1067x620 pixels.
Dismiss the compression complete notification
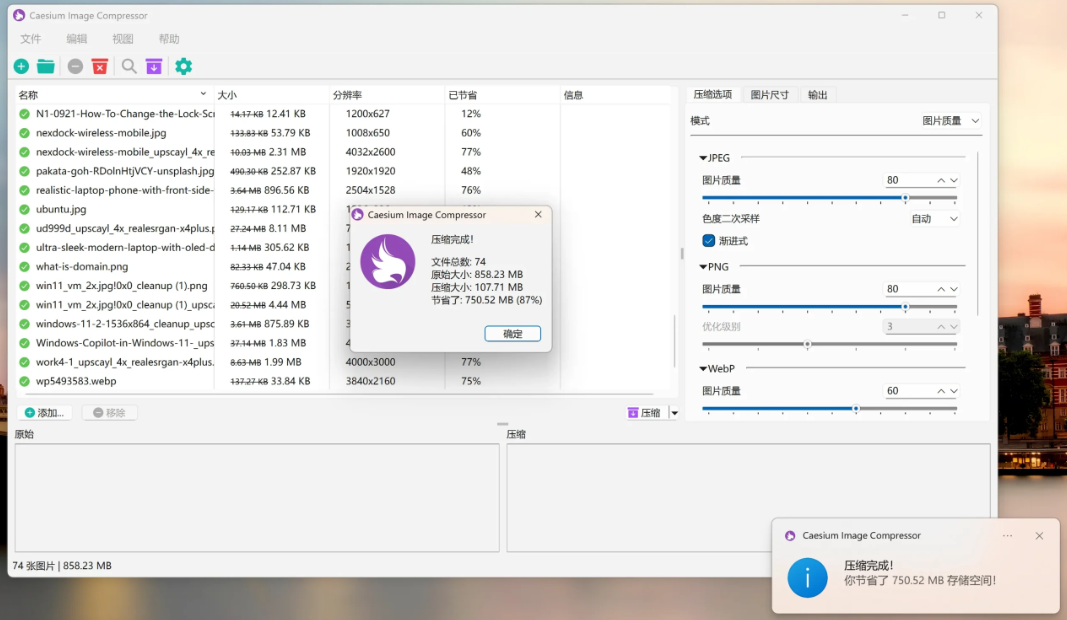coord(1039,536)
